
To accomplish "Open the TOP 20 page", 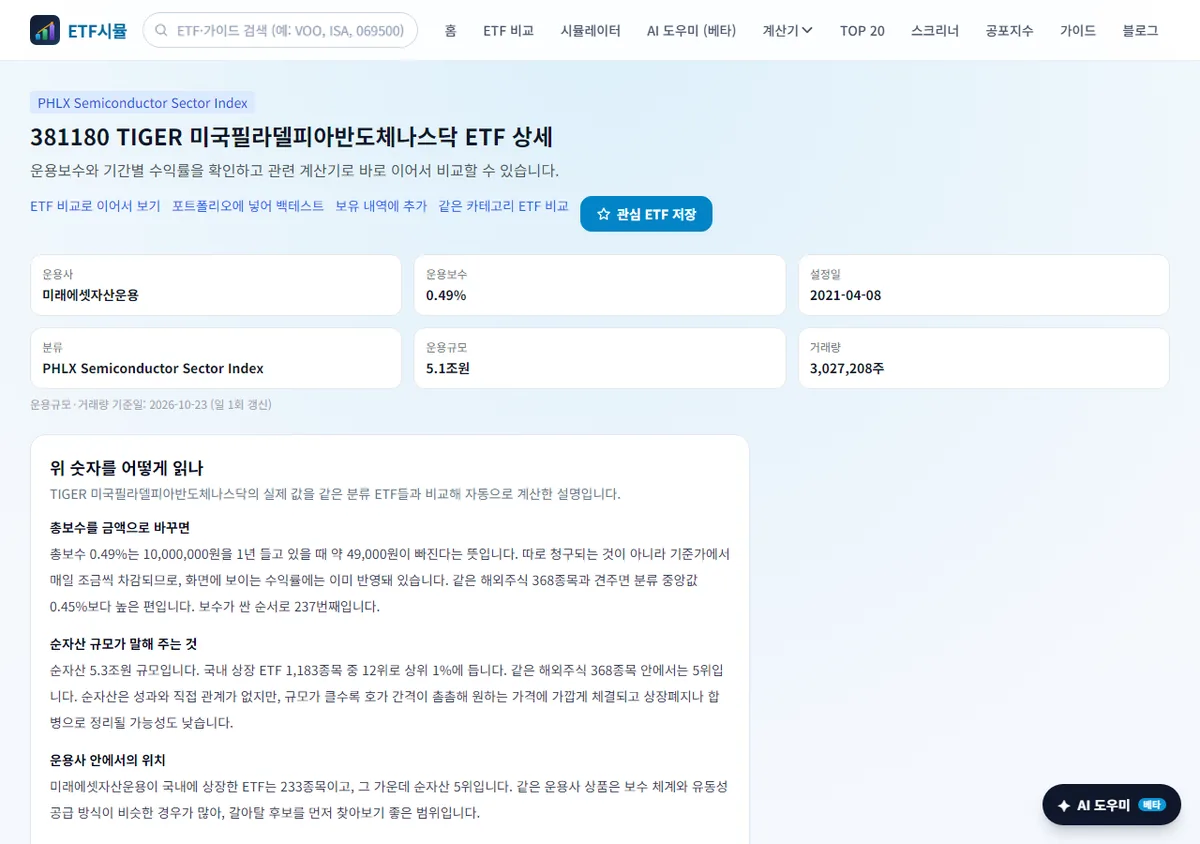I will pos(862,30).
